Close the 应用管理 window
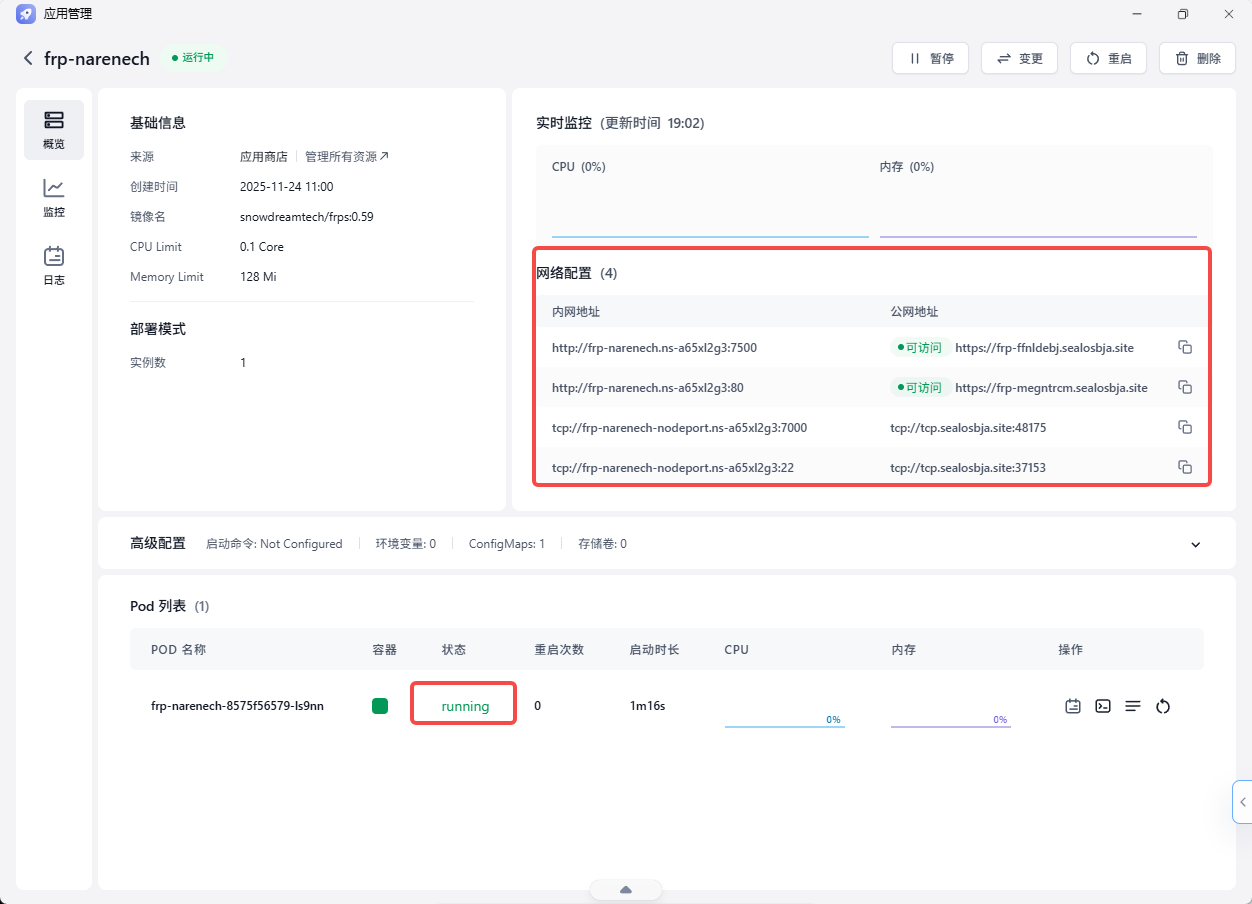This screenshot has height=904, width=1252. coord(1228,14)
